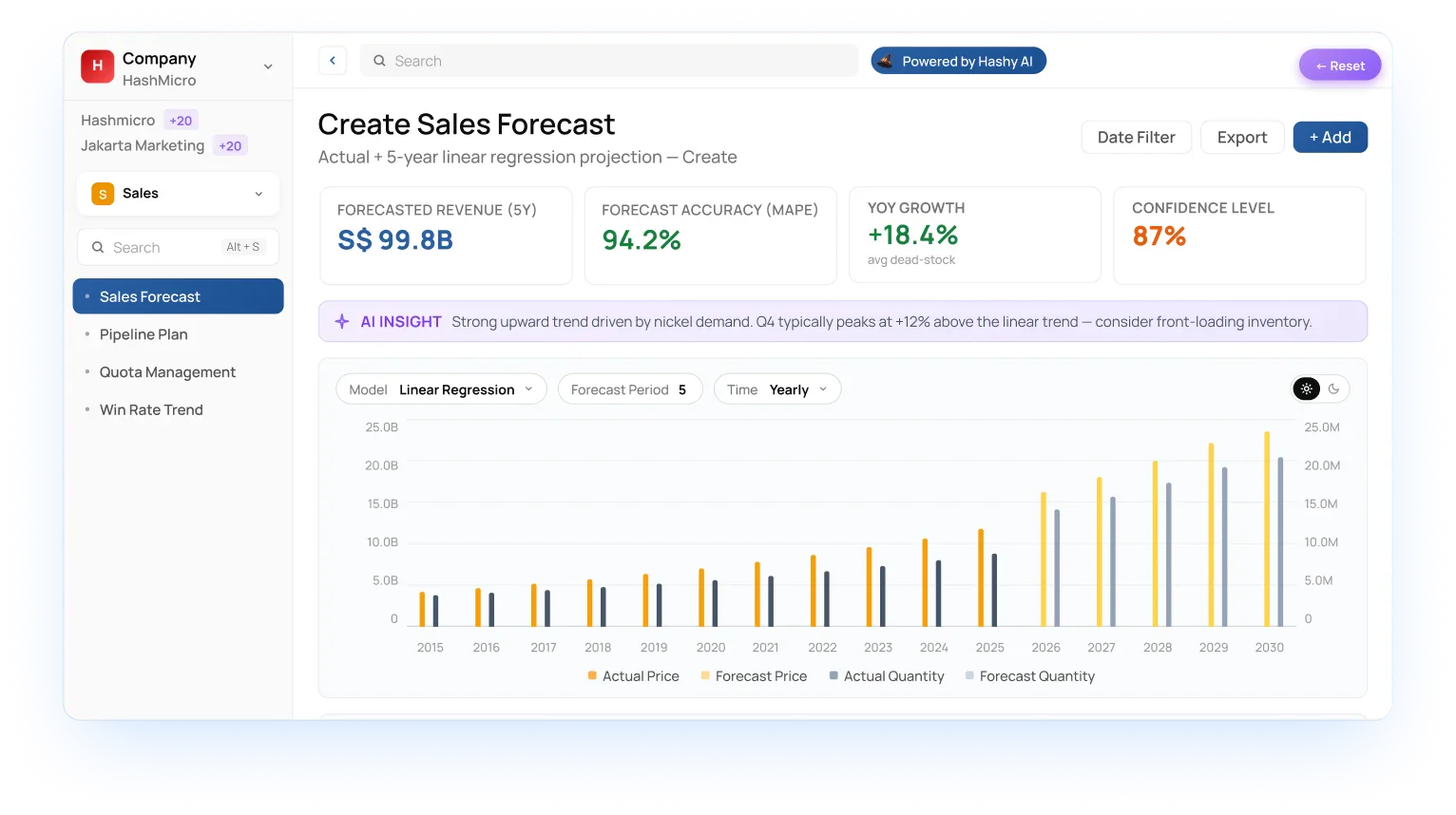Click the Confidence Level 87% value

coord(1159,237)
